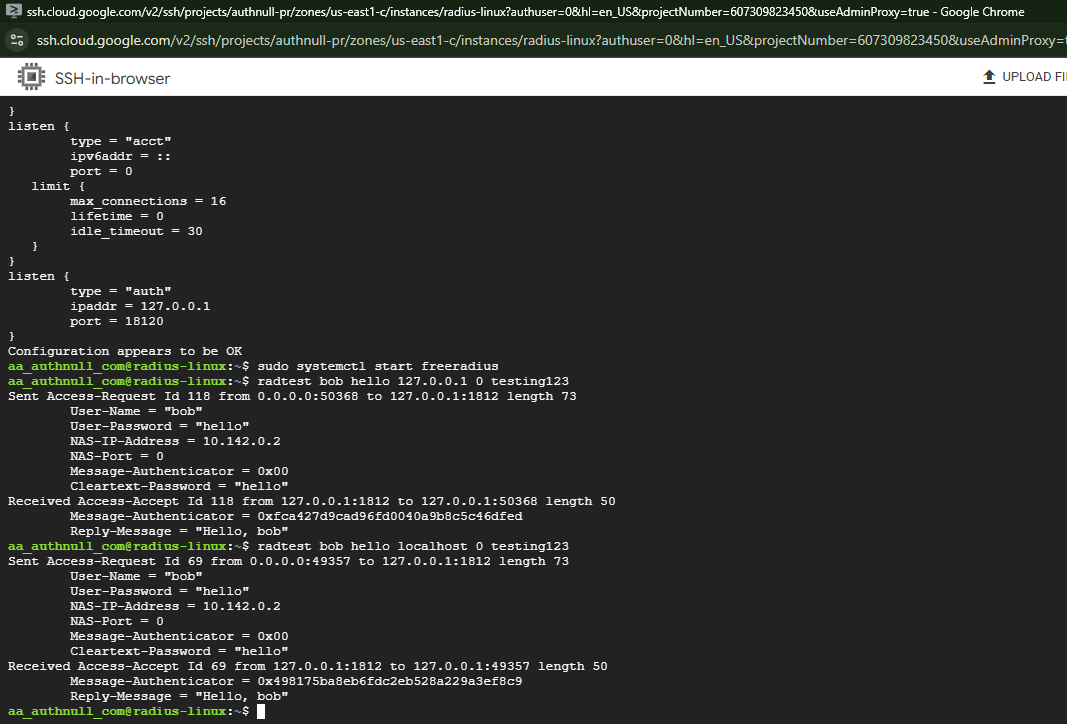Click the upload arrow icon
This screenshot has width=1067, height=724.
989,77
